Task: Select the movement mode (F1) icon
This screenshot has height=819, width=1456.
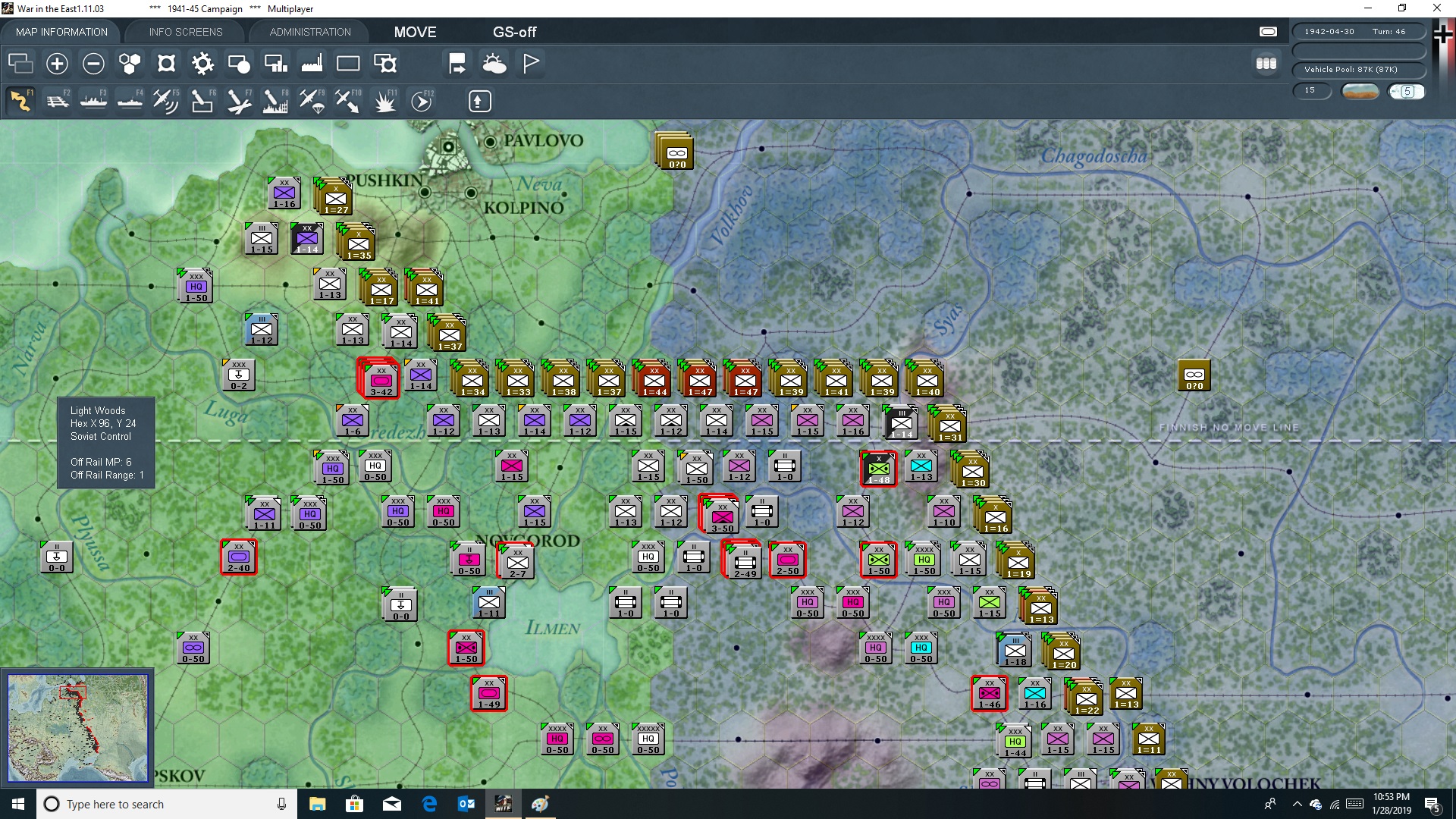Action: tap(20, 101)
